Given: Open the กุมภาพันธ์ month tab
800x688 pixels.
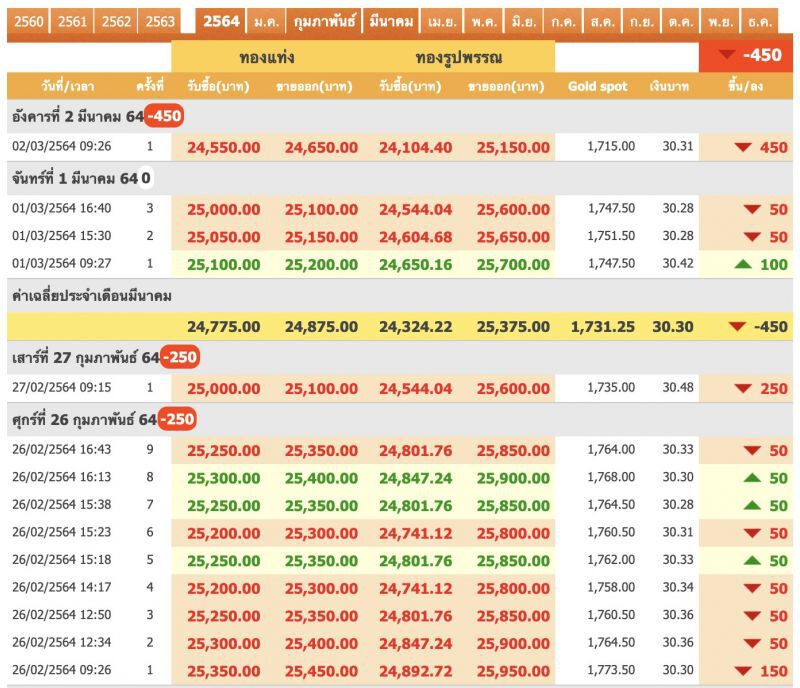Looking at the screenshot, I should (324, 21).
